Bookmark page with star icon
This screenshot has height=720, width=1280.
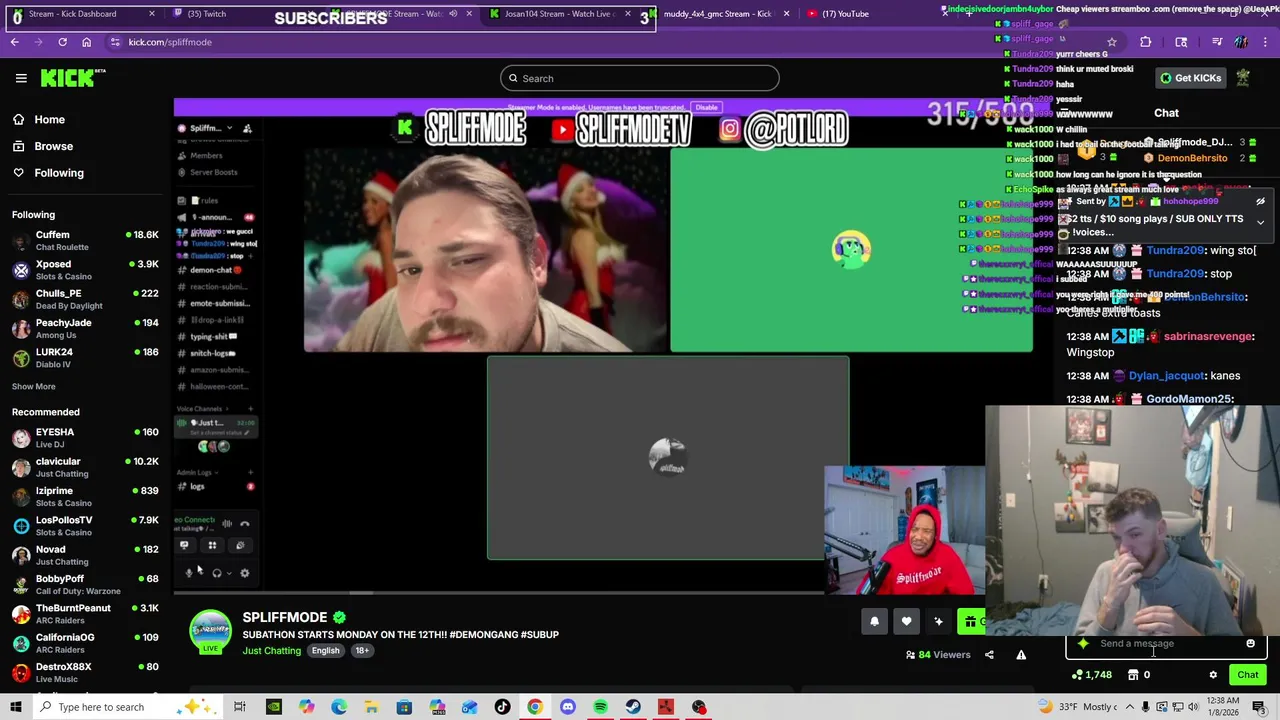click(1111, 42)
